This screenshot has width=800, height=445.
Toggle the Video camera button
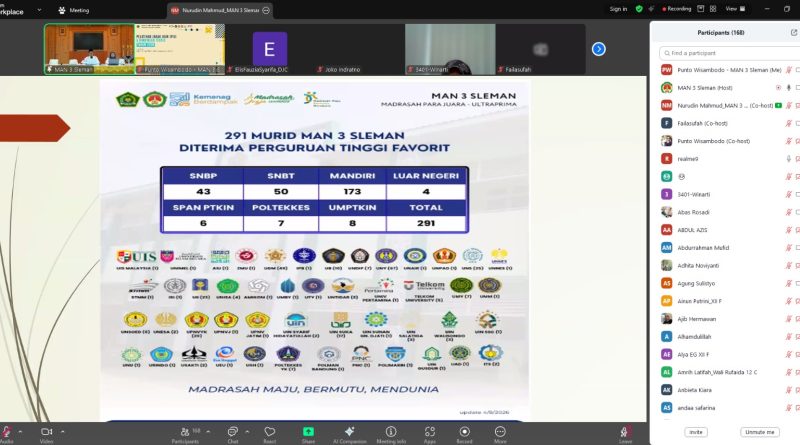[x=46, y=432]
